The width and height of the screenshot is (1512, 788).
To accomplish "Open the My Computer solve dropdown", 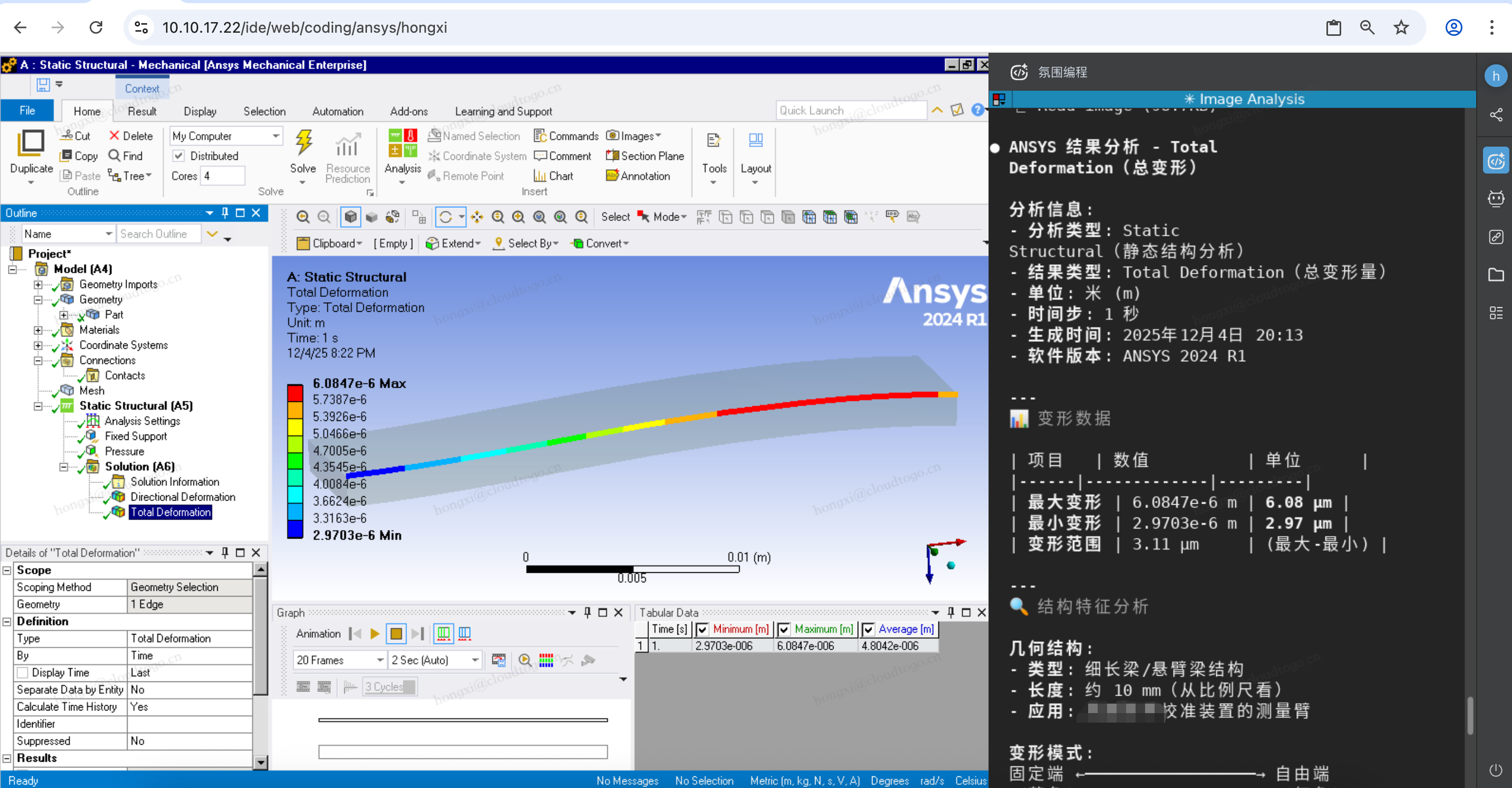I will pyautogui.click(x=276, y=136).
